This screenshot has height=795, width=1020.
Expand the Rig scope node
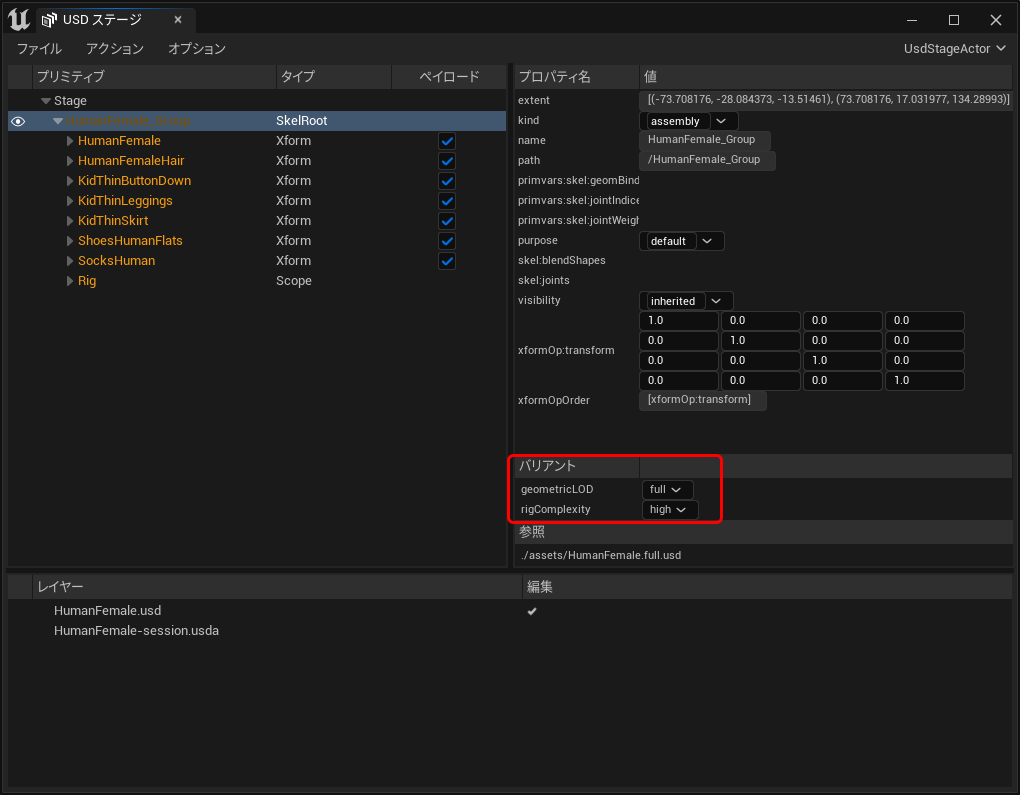[x=70, y=281]
